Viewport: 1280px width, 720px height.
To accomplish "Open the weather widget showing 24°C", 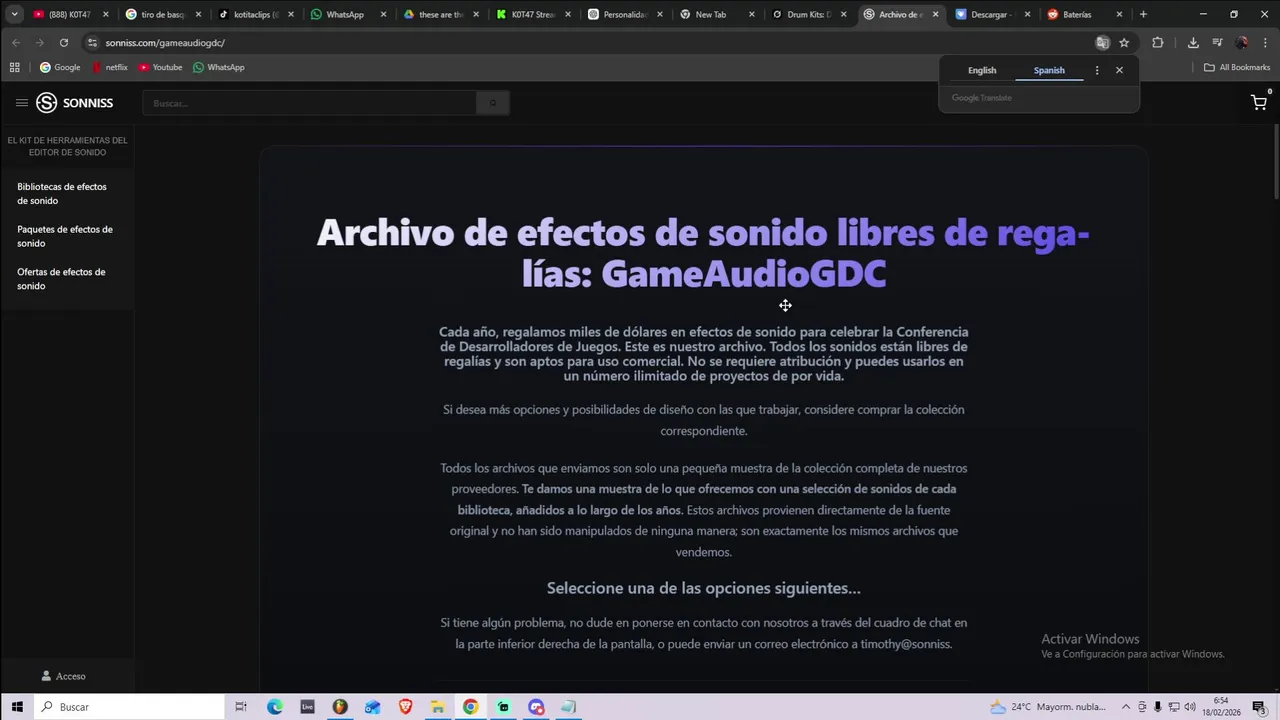I will tap(1046, 707).
